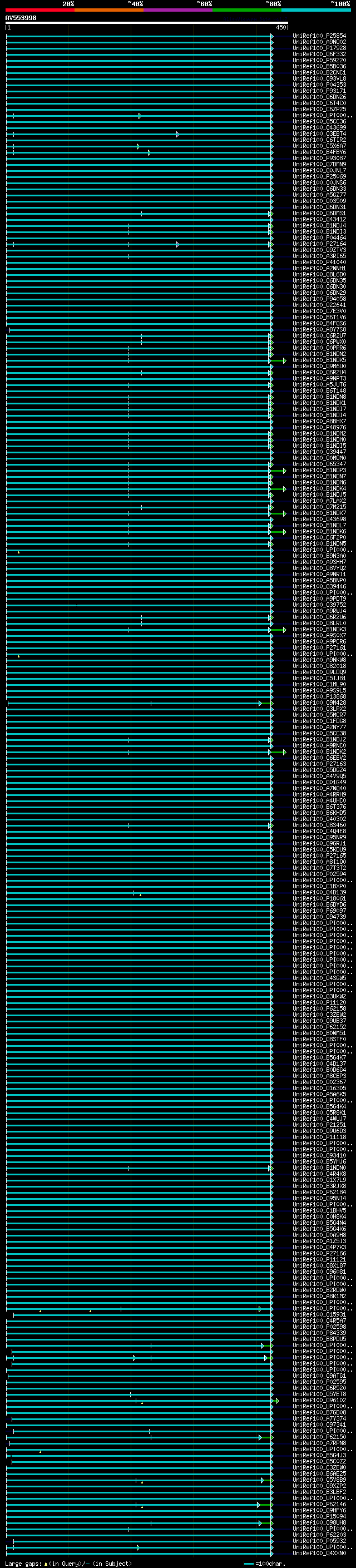Click UniRef100_P11120 in the list
356x1568 pixels.
pos(319,1002)
